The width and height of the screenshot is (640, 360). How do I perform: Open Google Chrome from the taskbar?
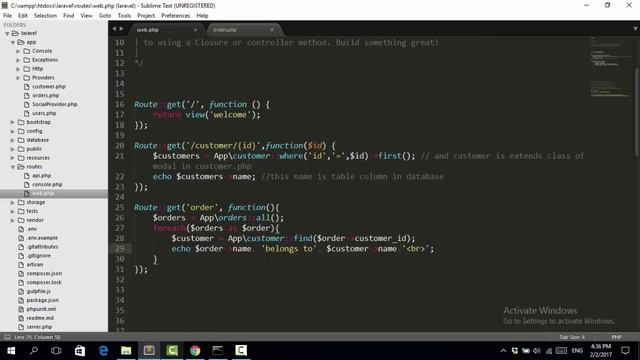(195, 351)
